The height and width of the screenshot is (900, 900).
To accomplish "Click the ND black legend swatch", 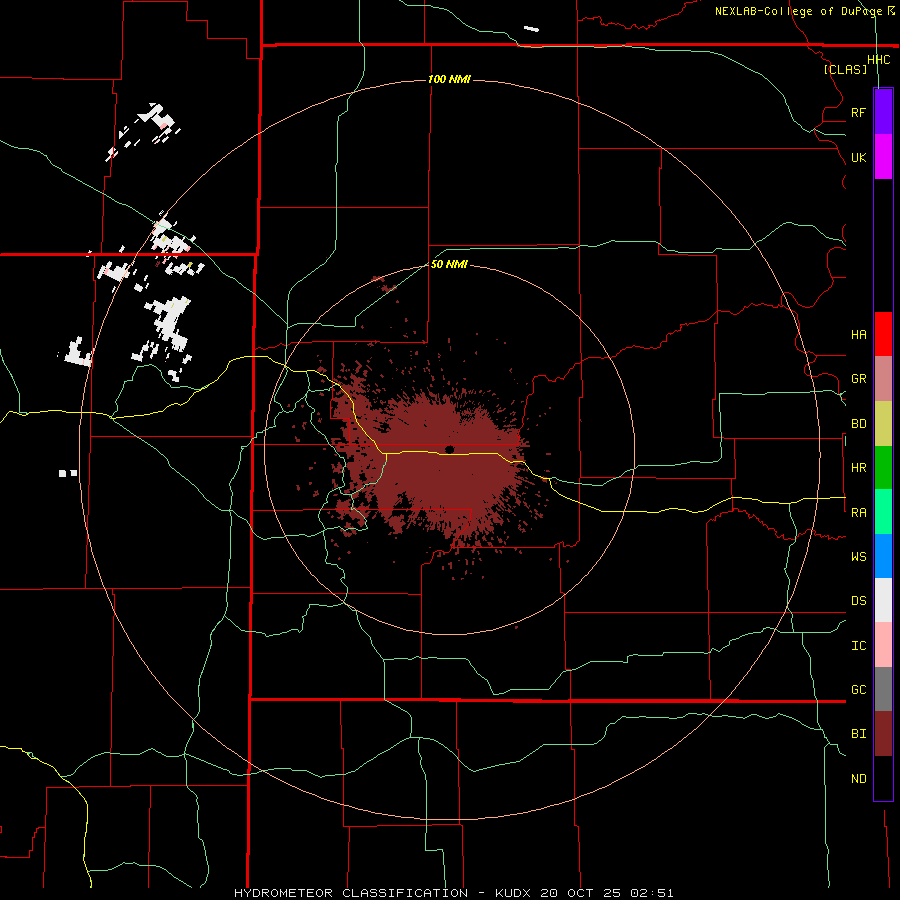I will coord(883,778).
